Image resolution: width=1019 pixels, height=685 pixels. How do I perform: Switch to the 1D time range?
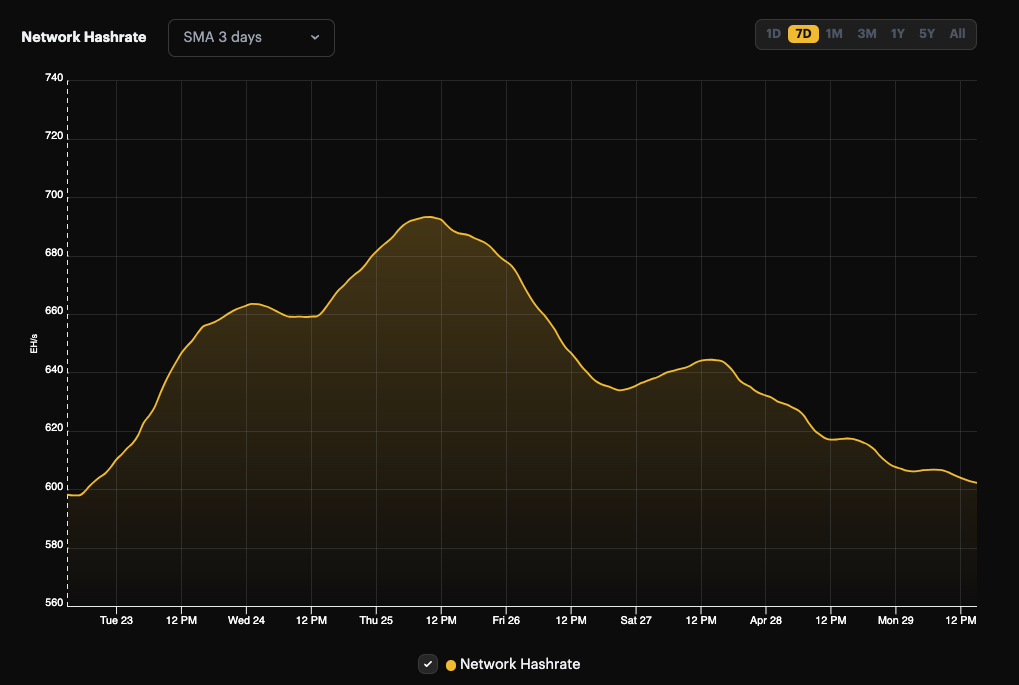coord(772,33)
